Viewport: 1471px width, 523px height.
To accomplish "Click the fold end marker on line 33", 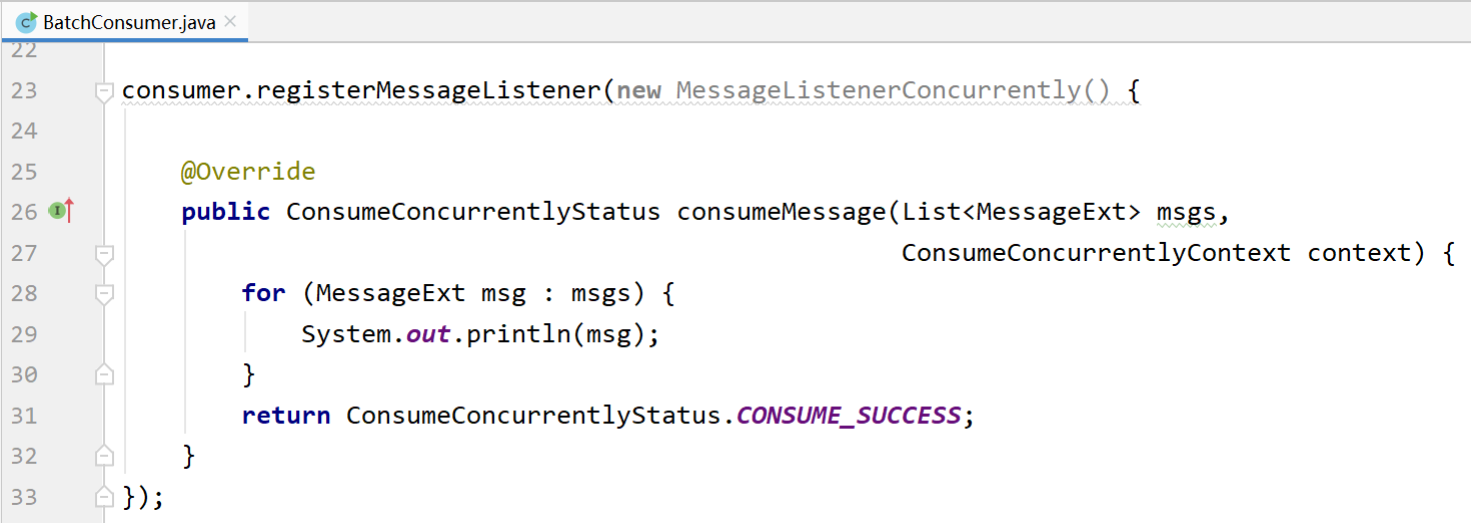I will click(x=104, y=497).
